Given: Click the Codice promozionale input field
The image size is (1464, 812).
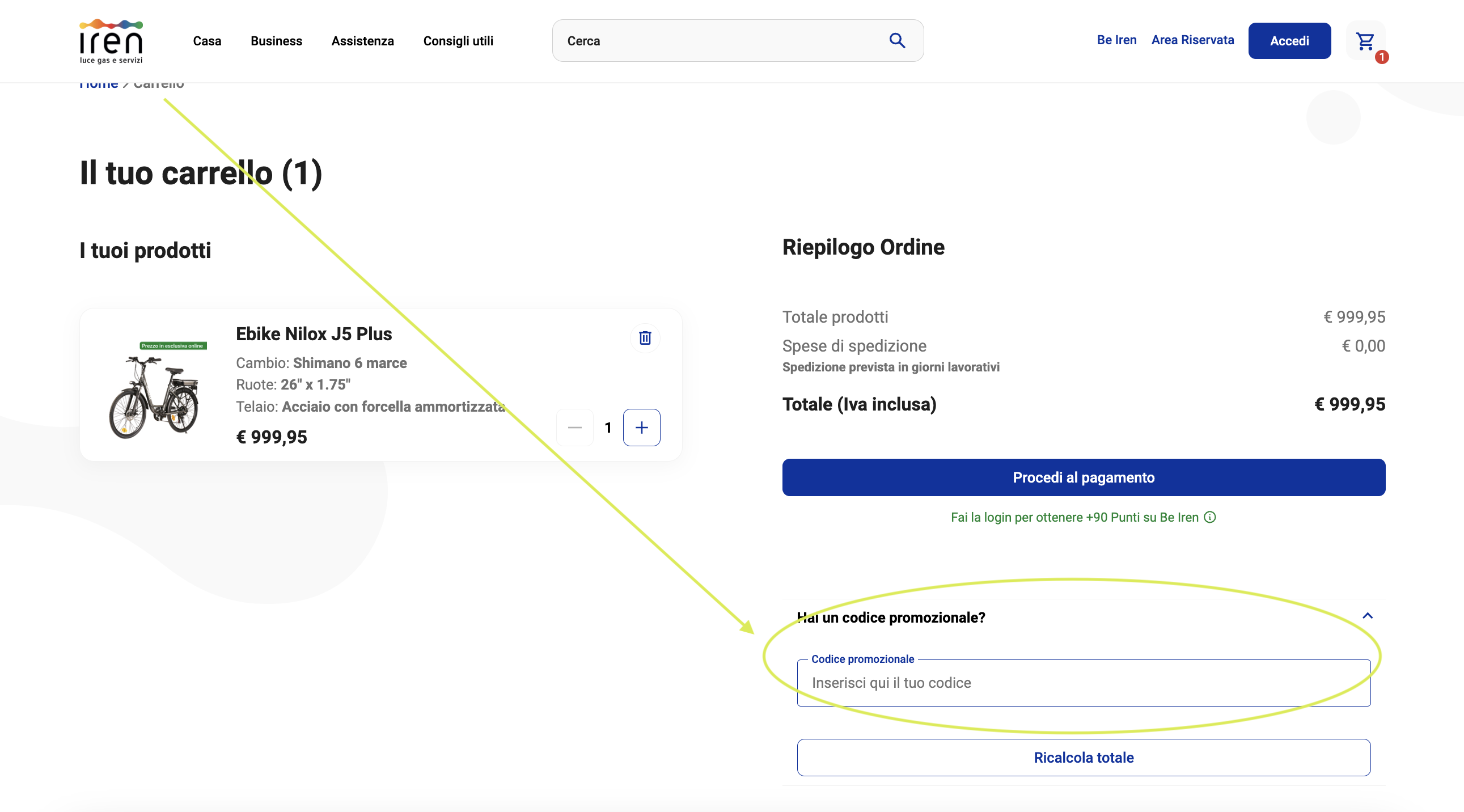Looking at the screenshot, I should 1083,683.
